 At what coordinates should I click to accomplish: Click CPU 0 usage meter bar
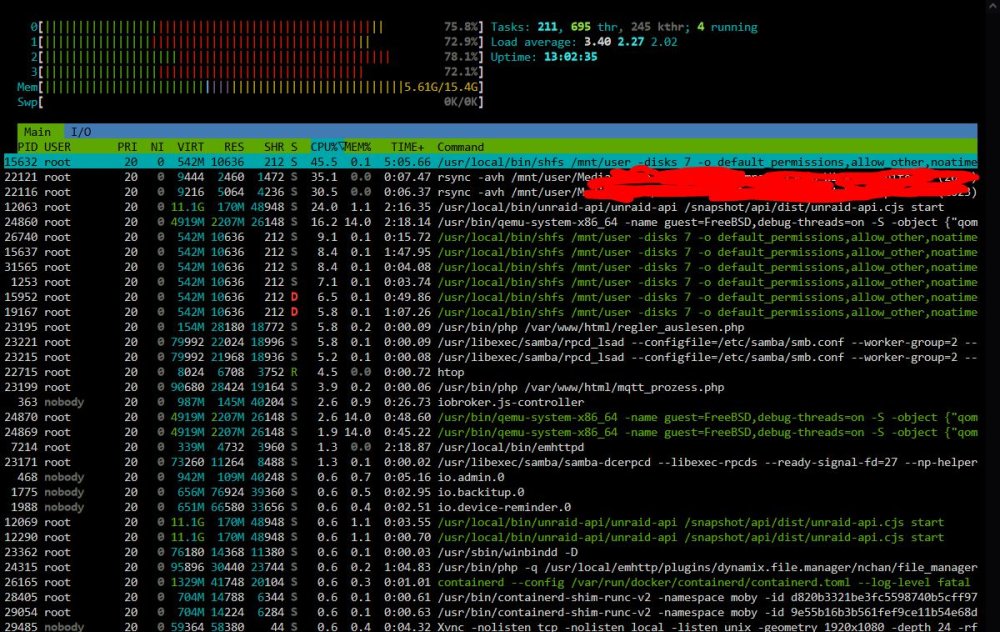[257, 27]
